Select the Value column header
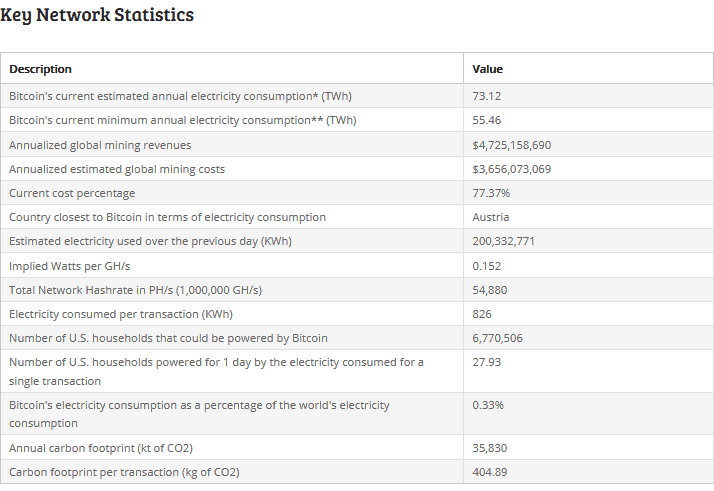The image size is (714, 491). click(488, 69)
